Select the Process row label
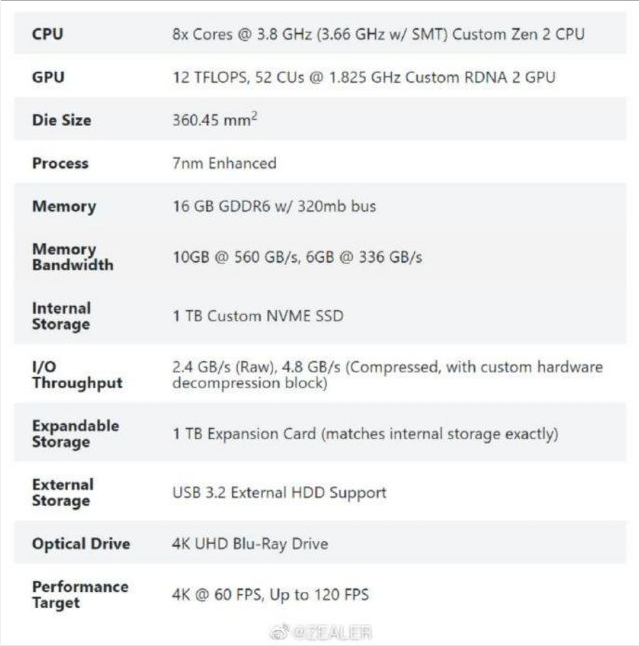Screen dimensions: 639x646 point(60,163)
